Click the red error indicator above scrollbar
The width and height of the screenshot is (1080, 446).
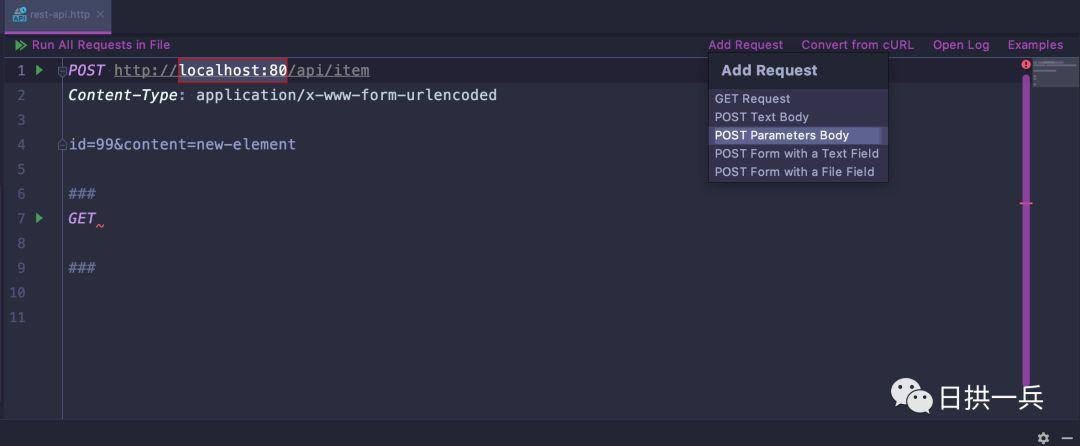tap(1026, 65)
